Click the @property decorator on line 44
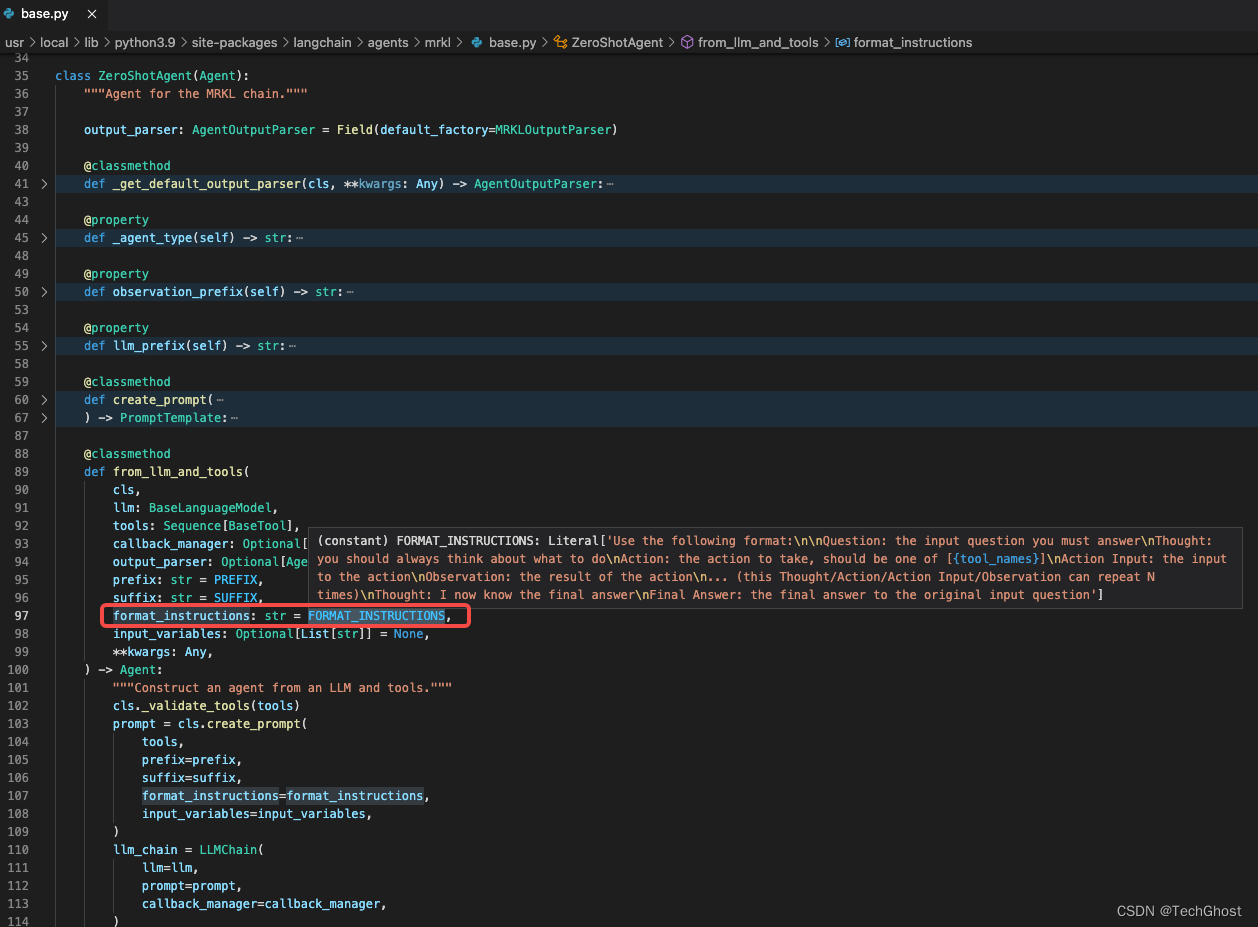Screen dimensions: 1258x927 116,220
